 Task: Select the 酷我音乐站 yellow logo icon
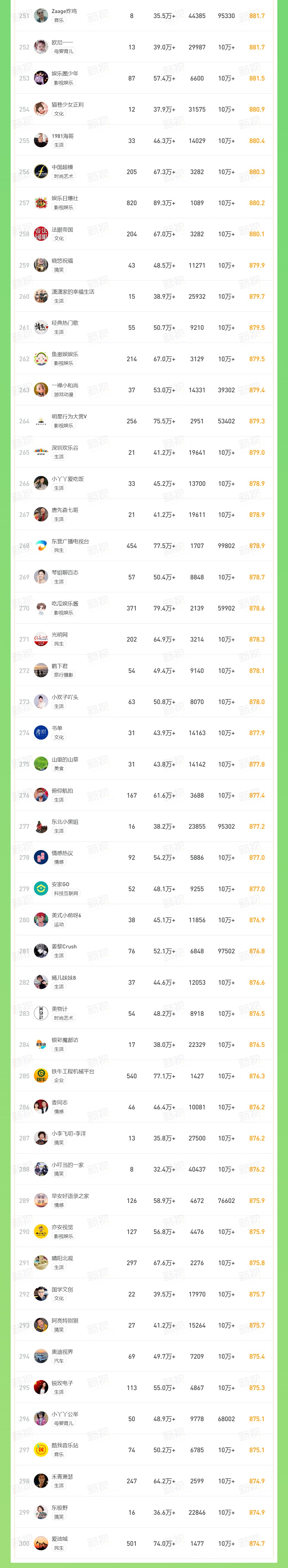click(41, 1450)
